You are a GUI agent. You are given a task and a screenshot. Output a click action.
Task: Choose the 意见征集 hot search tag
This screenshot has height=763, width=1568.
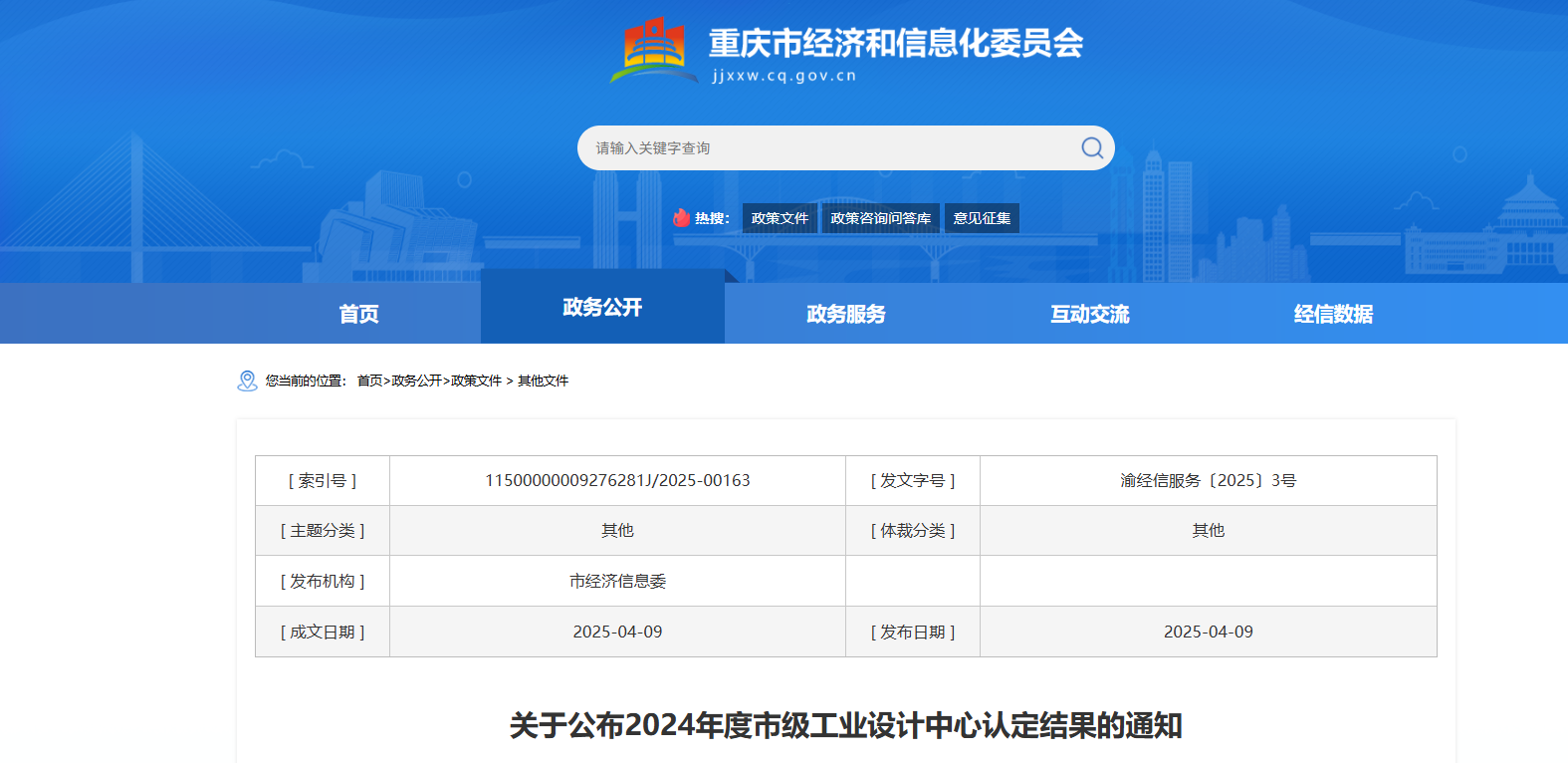click(982, 218)
